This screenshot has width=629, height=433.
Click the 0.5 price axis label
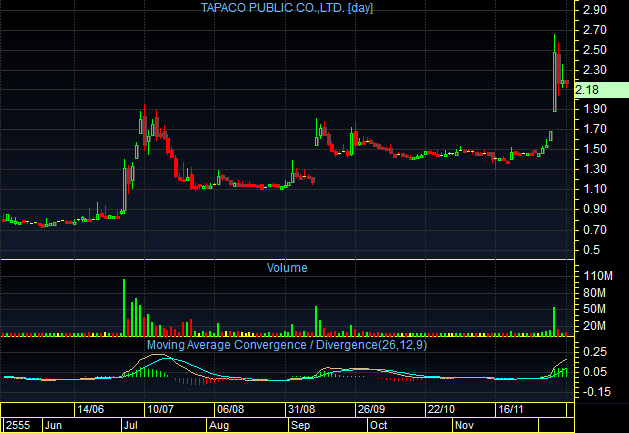[591, 250]
